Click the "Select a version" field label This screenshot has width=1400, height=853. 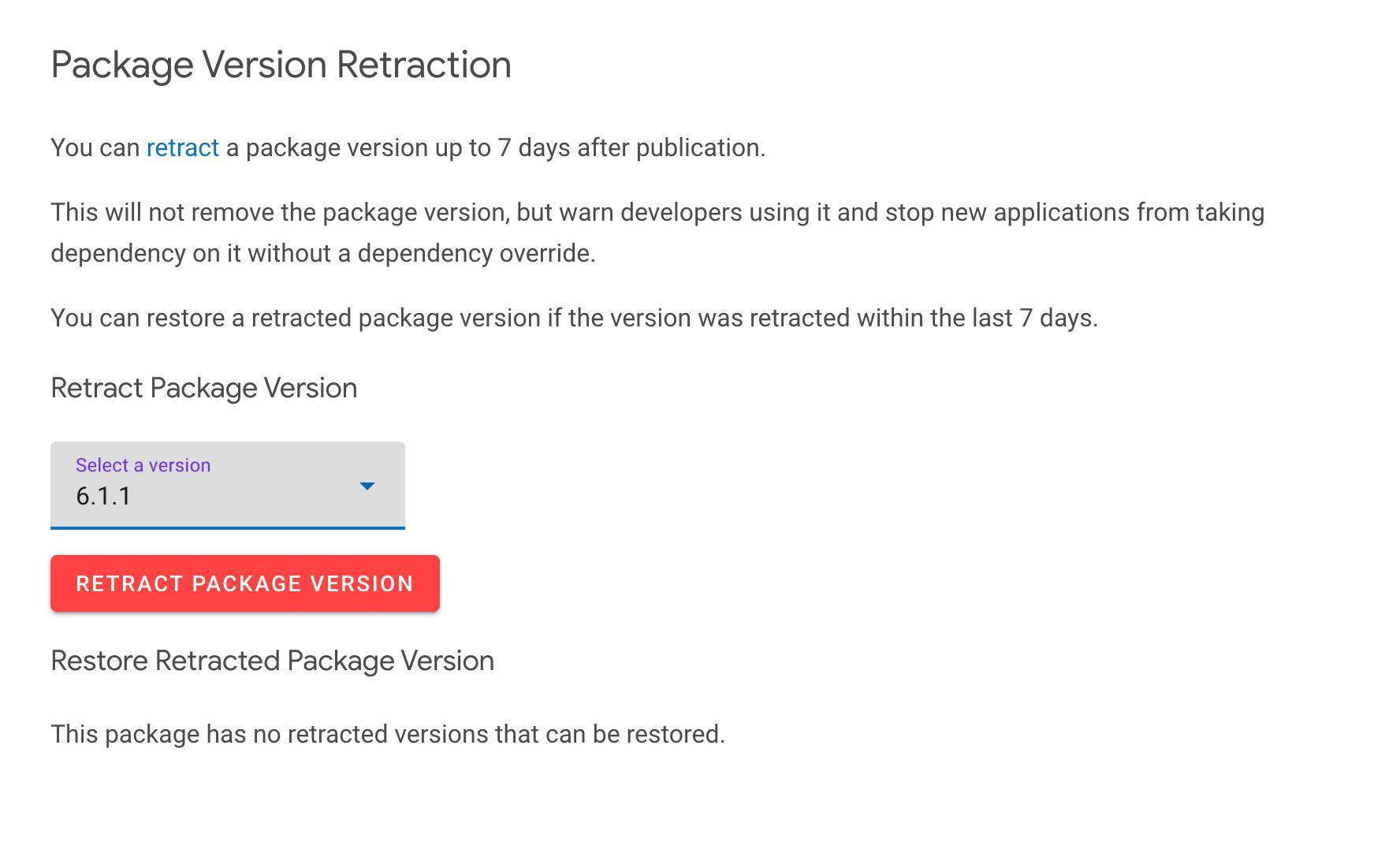[143, 465]
